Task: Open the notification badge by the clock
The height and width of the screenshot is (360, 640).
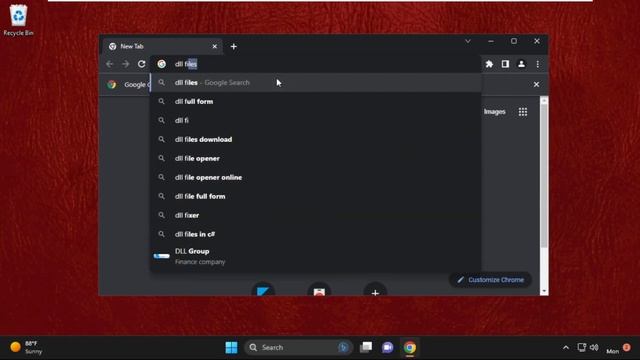Action: (x=626, y=347)
